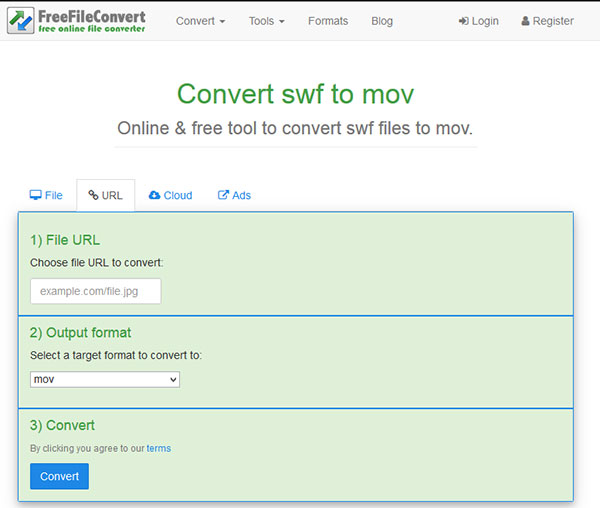Select the URL tab
This screenshot has height=508, width=600.
[106, 195]
